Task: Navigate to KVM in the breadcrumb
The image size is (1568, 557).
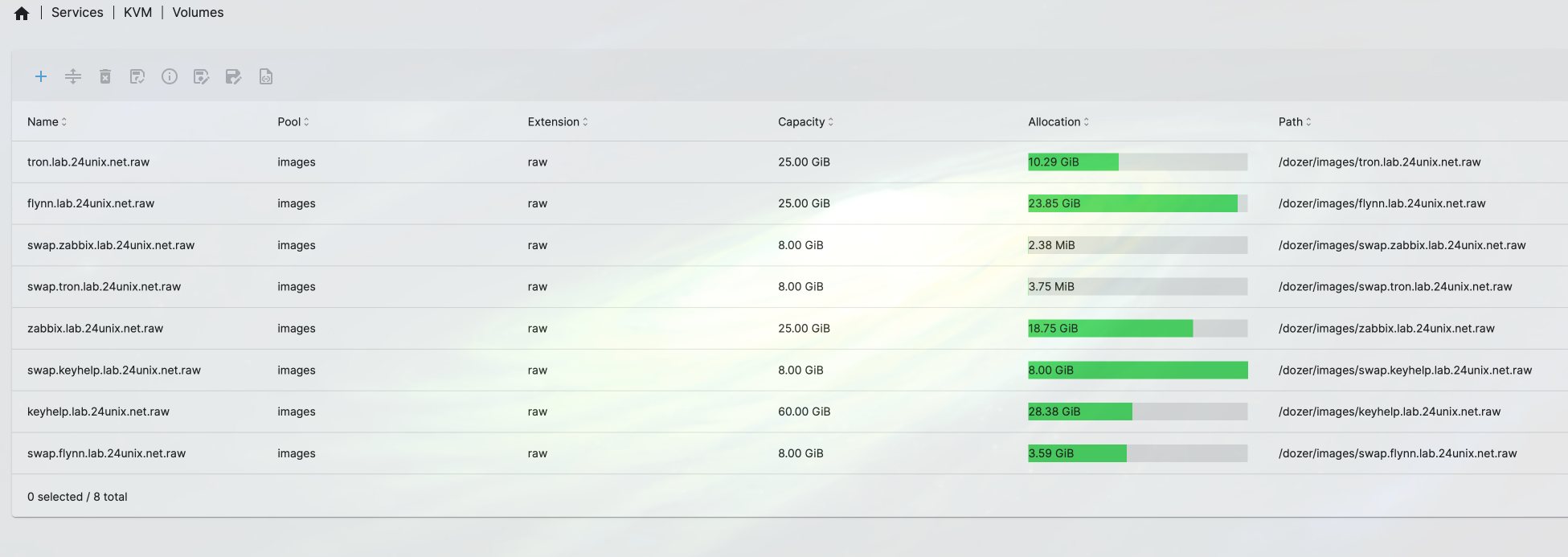Action: pyautogui.click(x=137, y=13)
